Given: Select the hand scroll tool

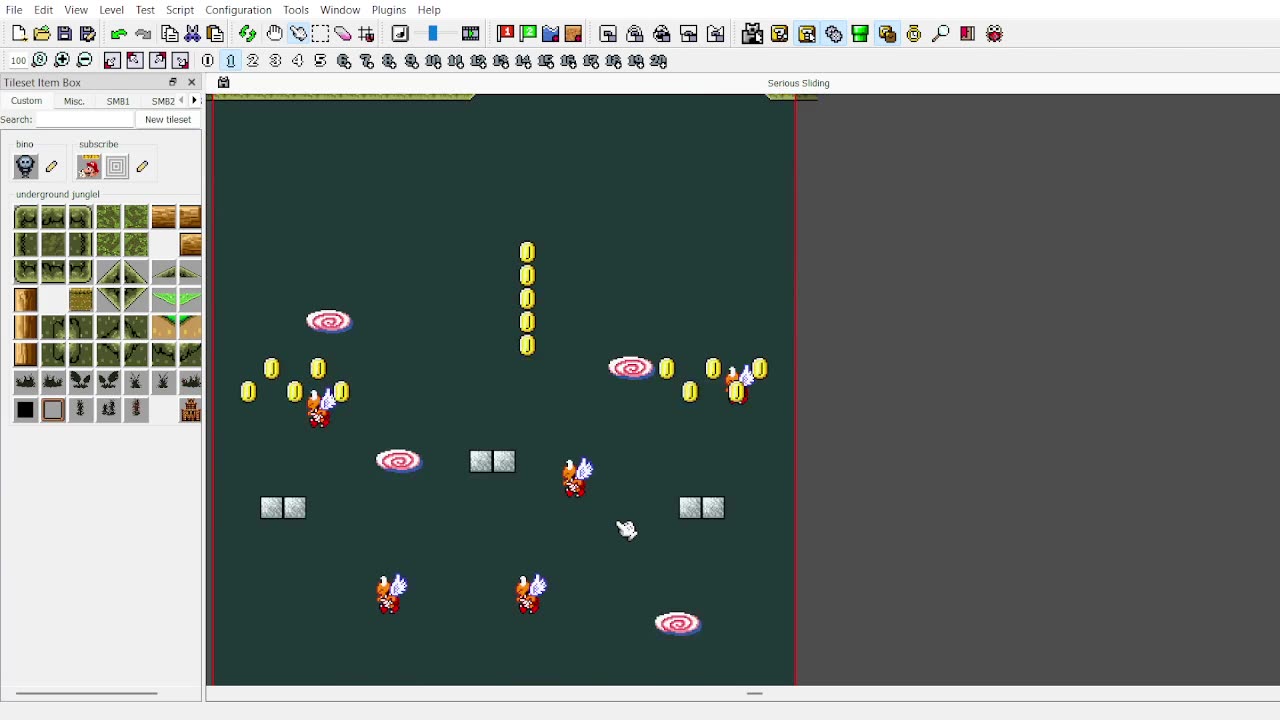Looking at the screenshot, I should (x=274, y=34).
